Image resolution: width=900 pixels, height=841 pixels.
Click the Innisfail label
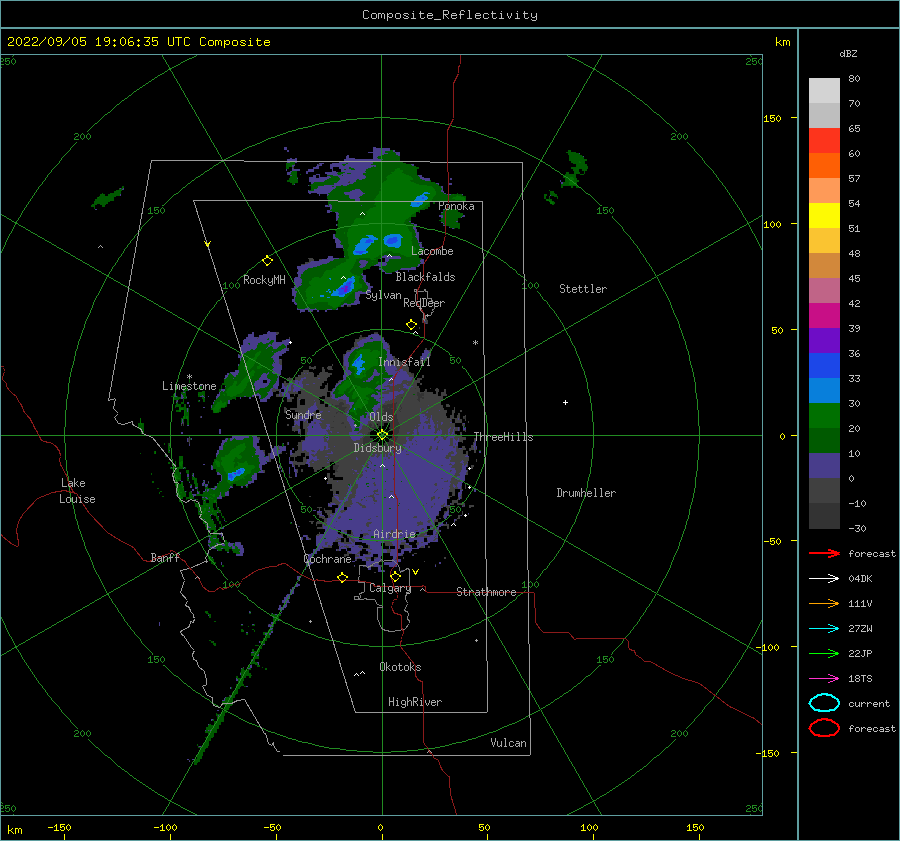(404, 362)
